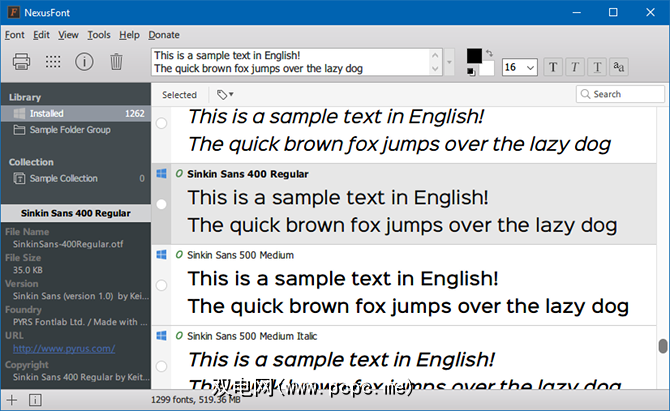Toggle underline text style button

click(x=598, y=66)
